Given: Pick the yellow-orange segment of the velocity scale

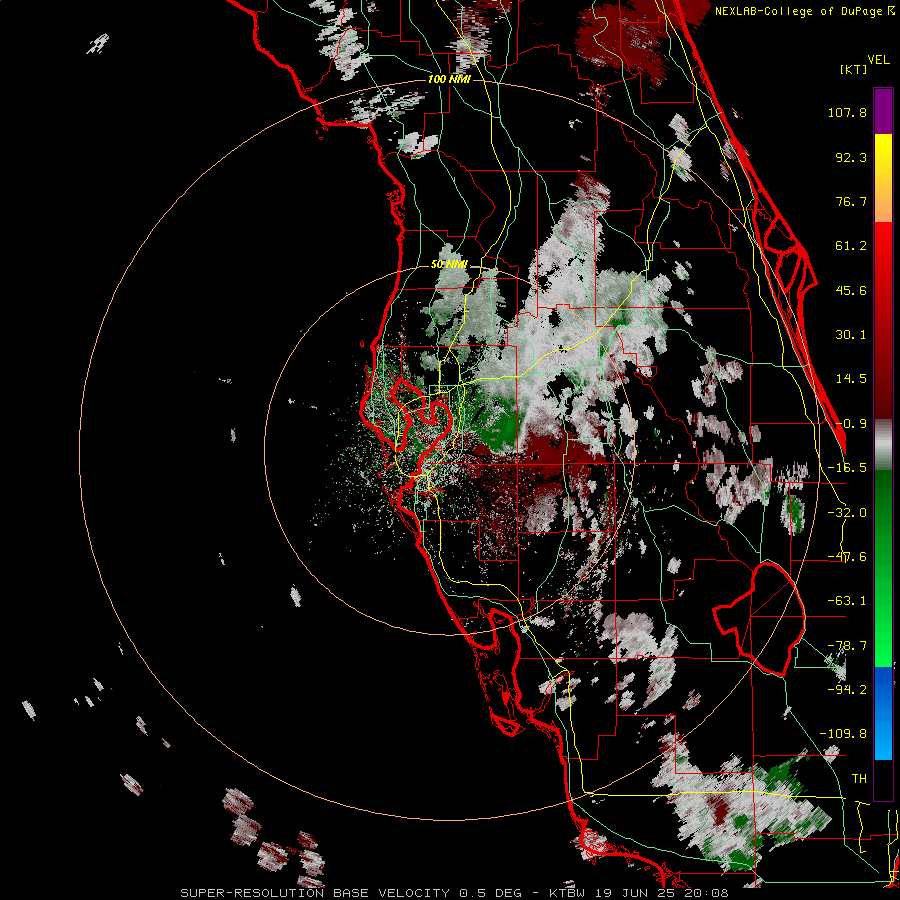Looking at the screenshot, I should click(x=883, y=178).
